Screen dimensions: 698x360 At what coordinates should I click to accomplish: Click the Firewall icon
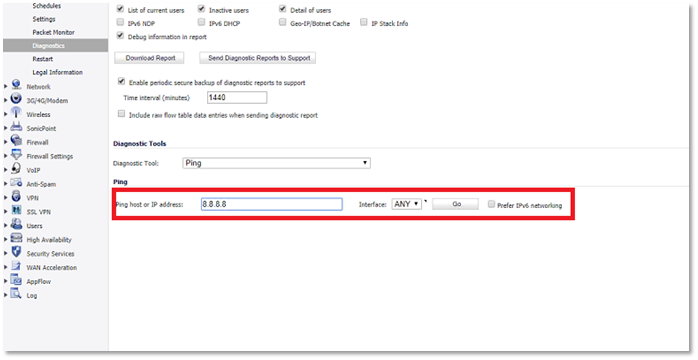click(x=16, y=141)
